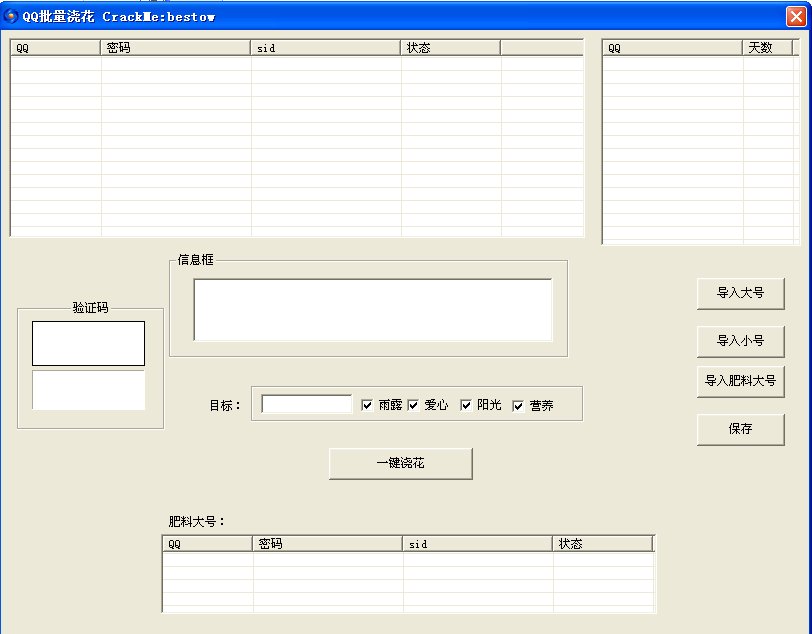Click inside the 信息框 text area
The image size is (812, 634).
[x=373, y=310]
